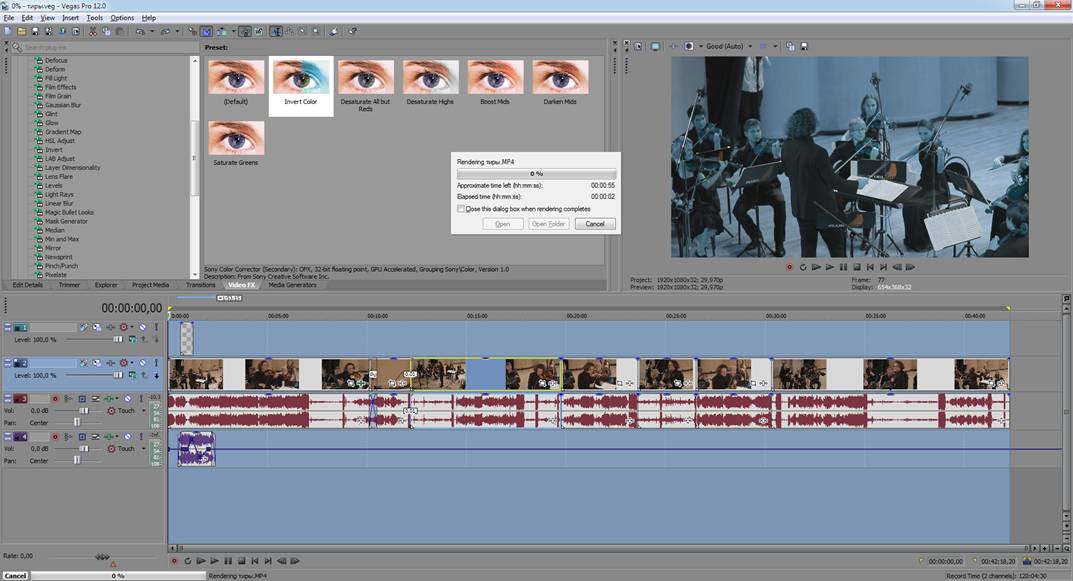Screen dimensions: 1073x581
Task: Click Play From Start under preview
Action: 816,267
